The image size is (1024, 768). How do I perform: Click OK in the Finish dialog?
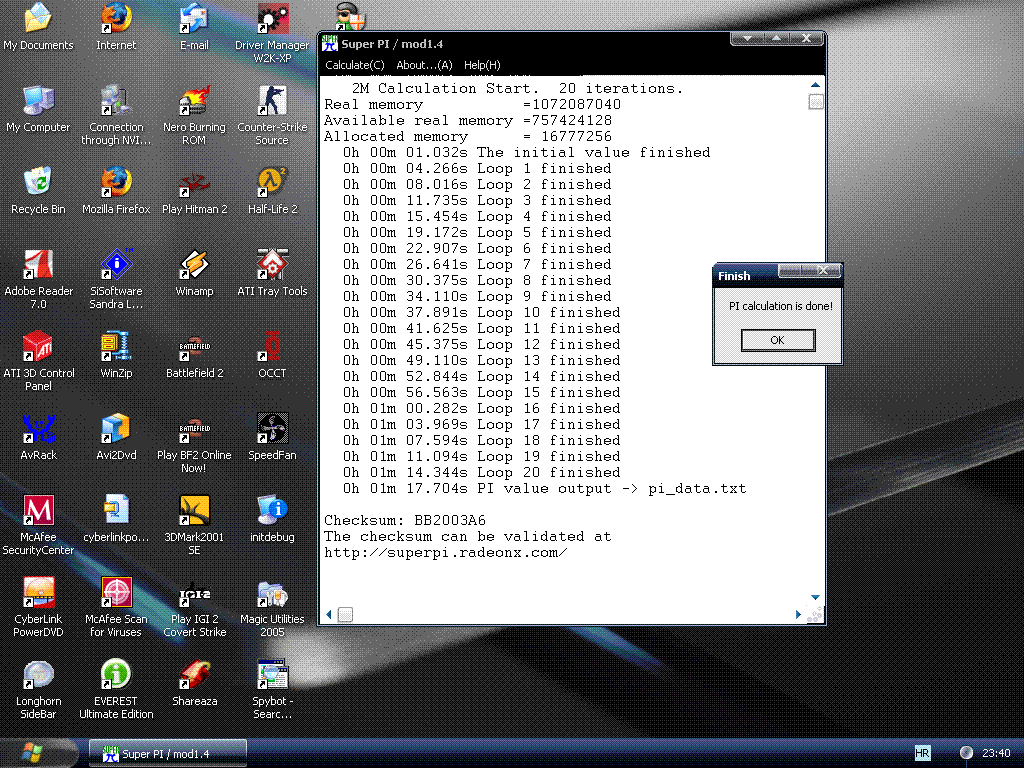point(777,340)
